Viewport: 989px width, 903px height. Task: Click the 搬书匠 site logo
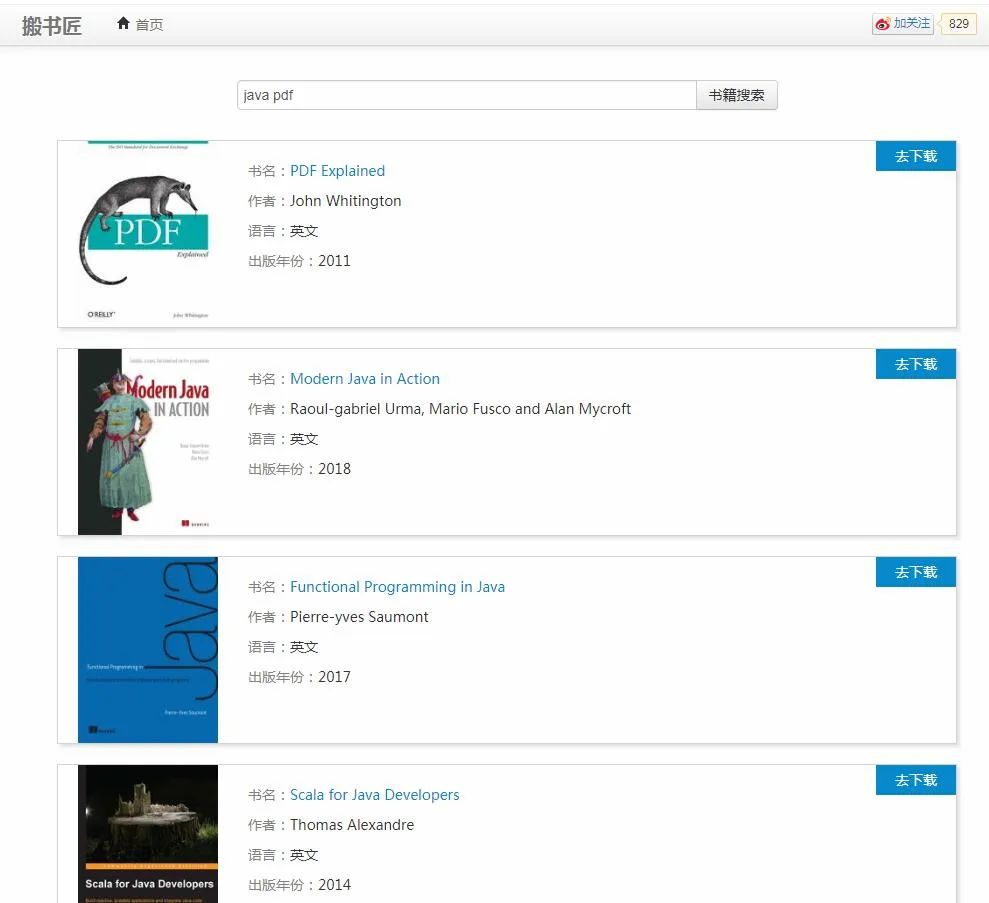(x=52, y=25)
